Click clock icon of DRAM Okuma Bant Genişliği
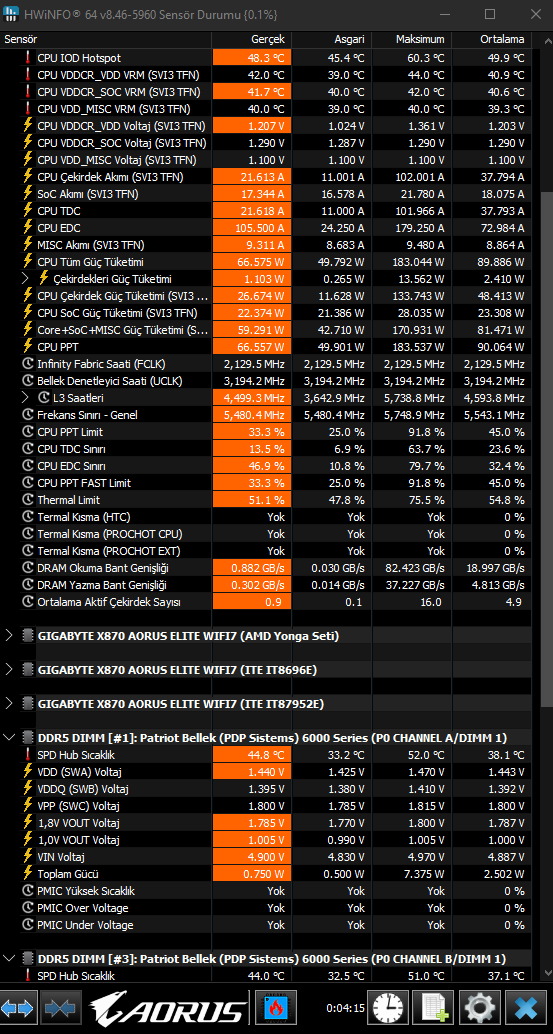Image resolution: width=553 pixels, height=1034 pixels. (x=28, y=568)
